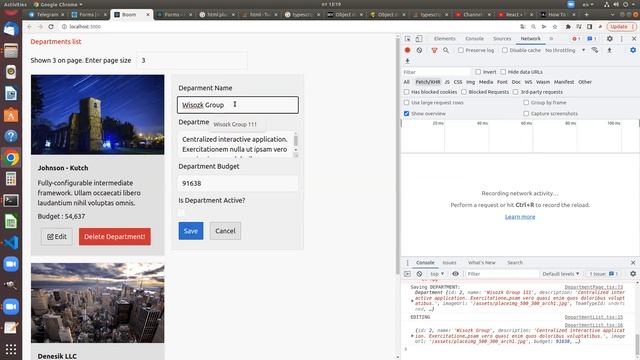The width and height of the screenshot is (640, 360).
Task: Open DevTools settings gear in the top bar
Action: click(x=609, y=39)
